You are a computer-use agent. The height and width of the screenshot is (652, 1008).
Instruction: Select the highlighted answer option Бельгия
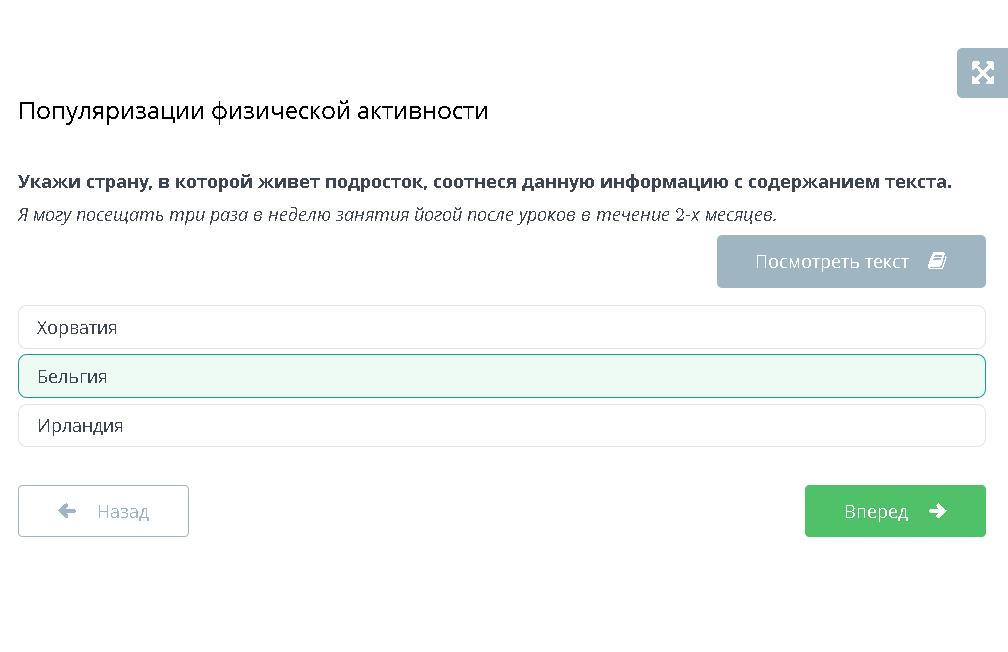(x=501, y=376)
